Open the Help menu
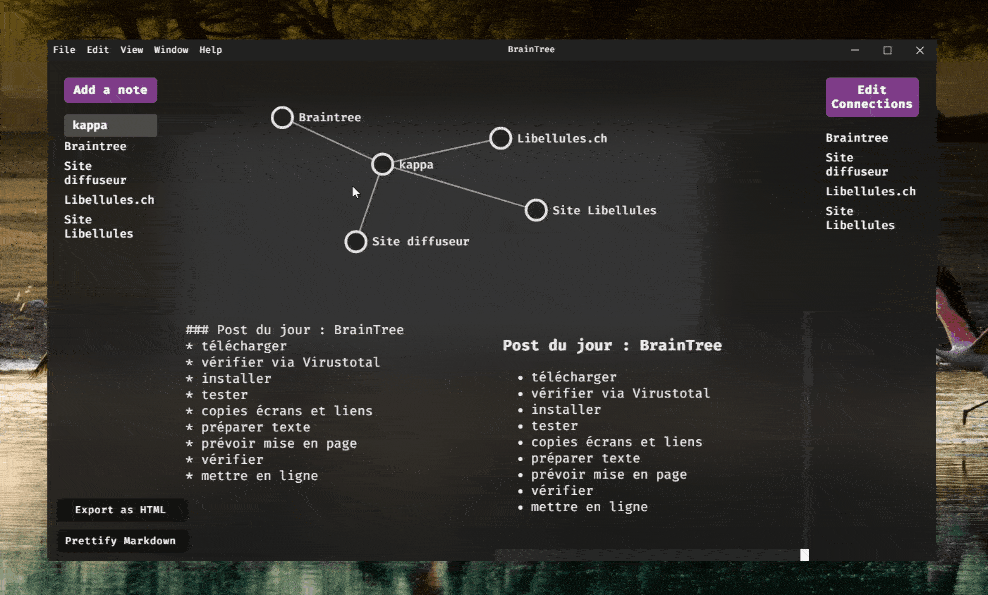Image resolution: width=988 pixels, height=595 pixels. 210,50
